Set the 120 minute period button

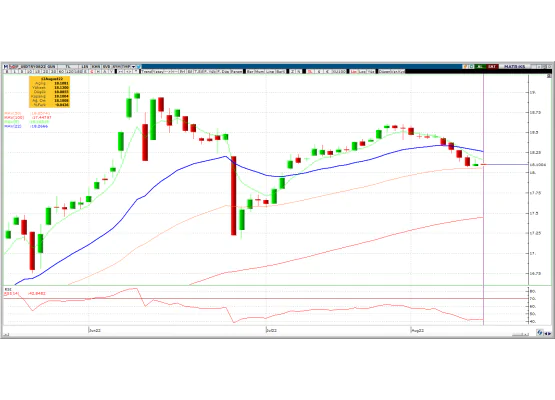69,71
